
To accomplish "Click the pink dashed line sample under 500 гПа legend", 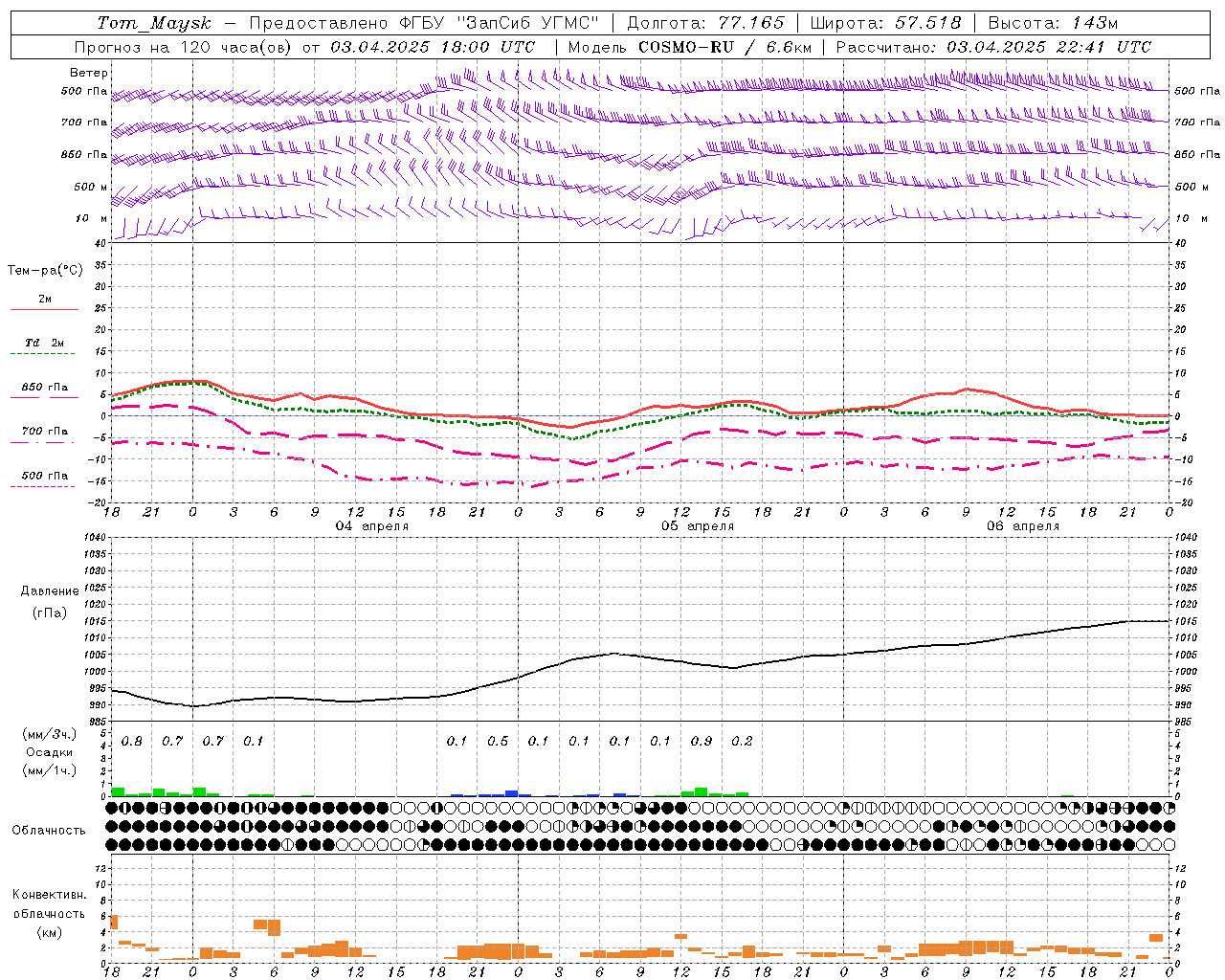I will click(44, 486).
